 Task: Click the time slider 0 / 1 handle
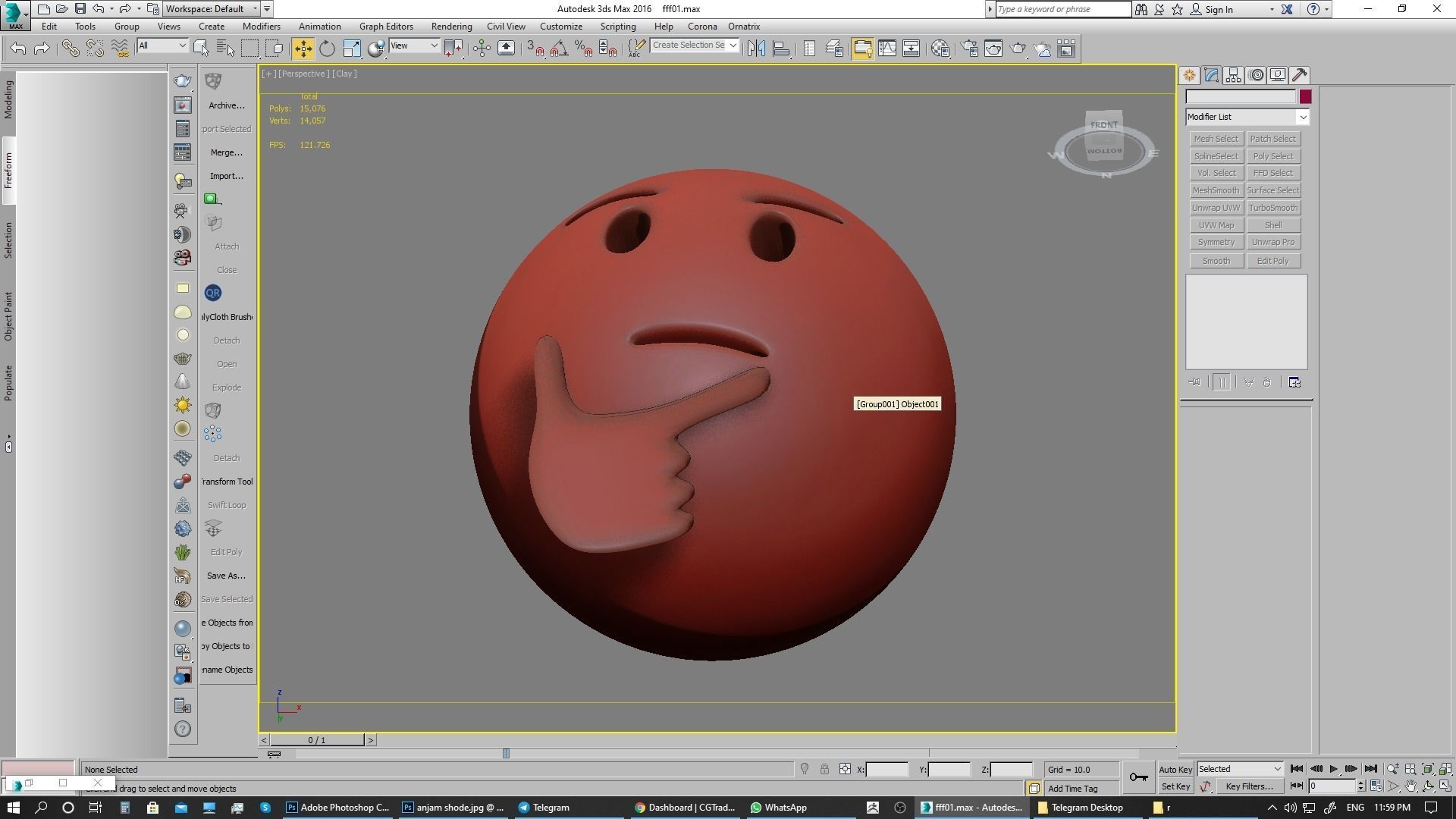coord(317,740)
